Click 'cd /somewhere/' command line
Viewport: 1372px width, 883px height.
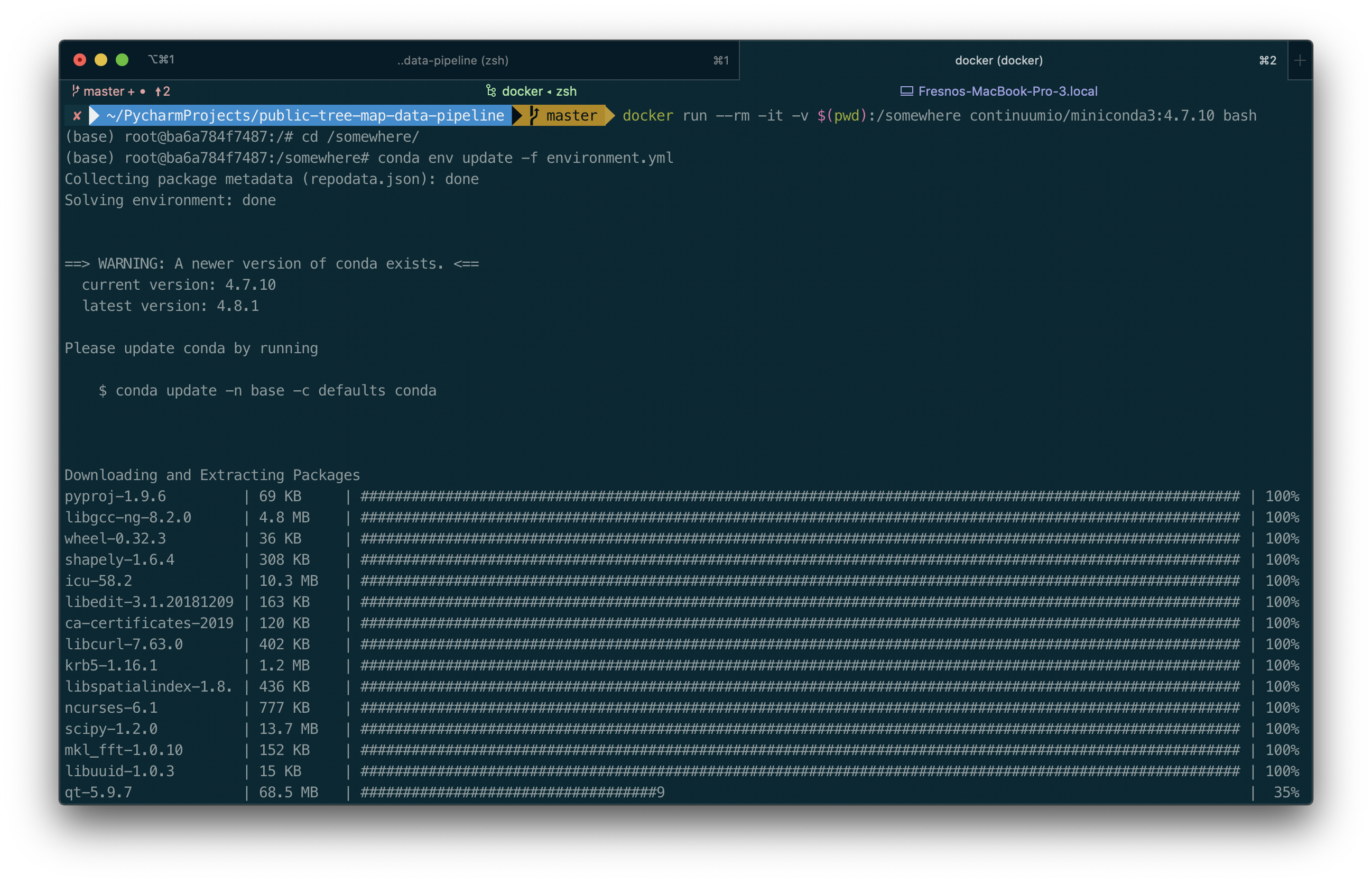(360, 136)
